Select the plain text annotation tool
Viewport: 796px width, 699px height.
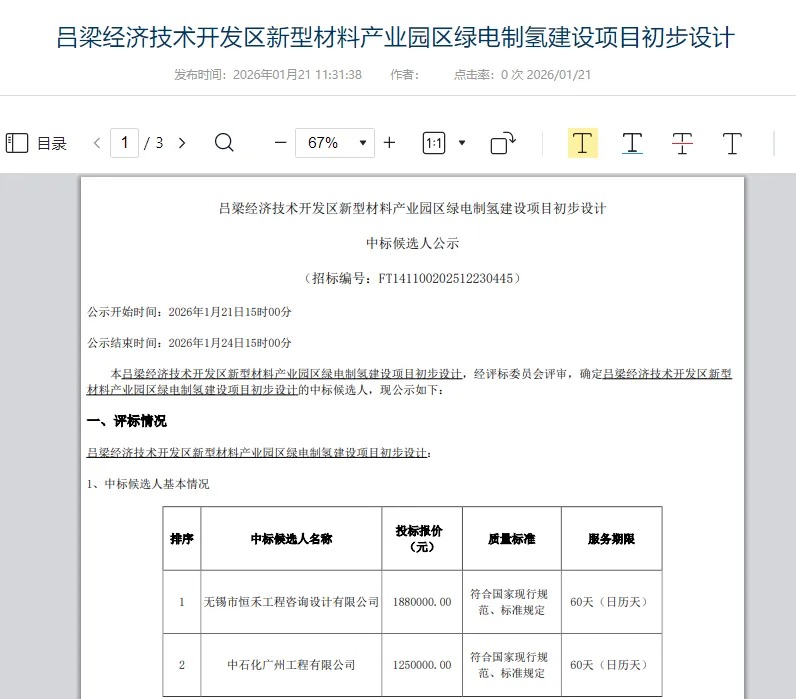click(x=732, y=143)
